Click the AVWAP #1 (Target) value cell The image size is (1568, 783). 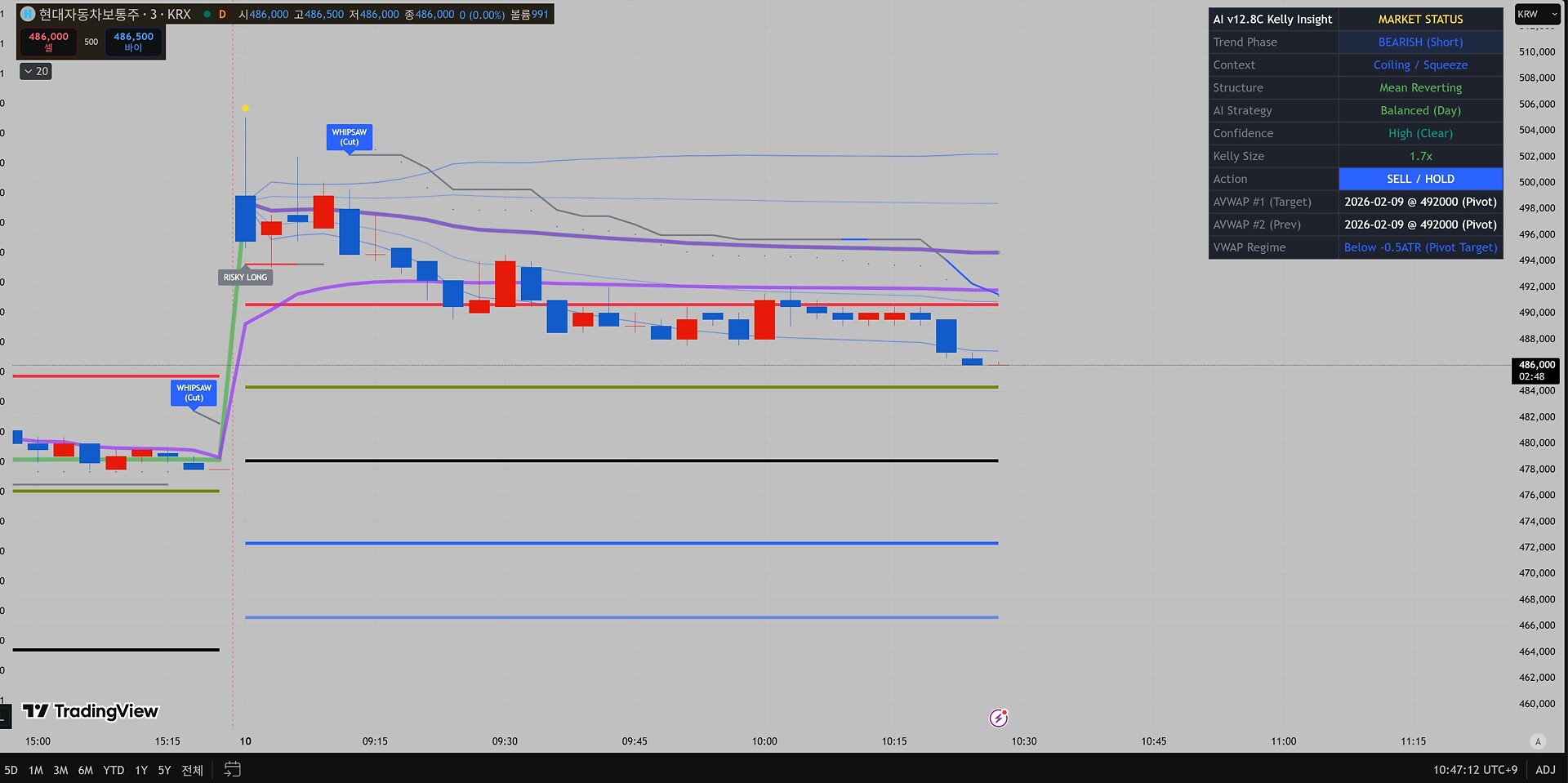pos(1420,202)
